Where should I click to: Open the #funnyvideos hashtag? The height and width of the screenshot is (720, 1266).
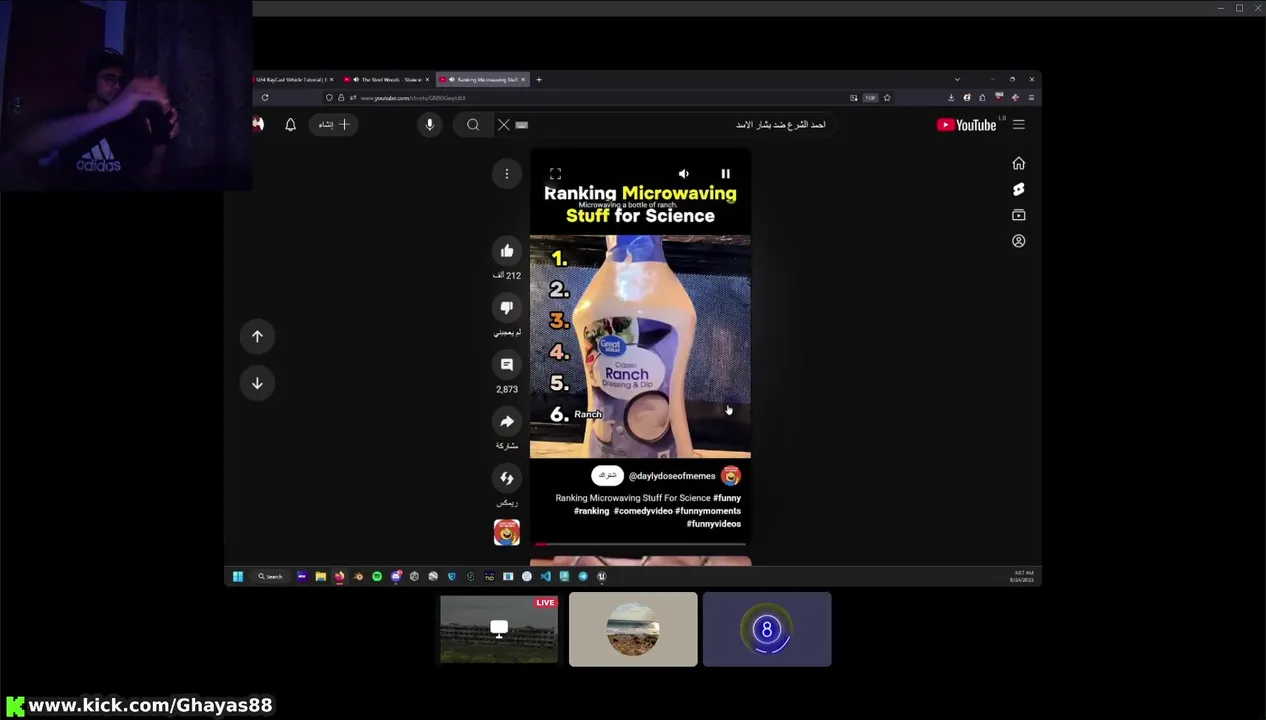pos(713,524)
